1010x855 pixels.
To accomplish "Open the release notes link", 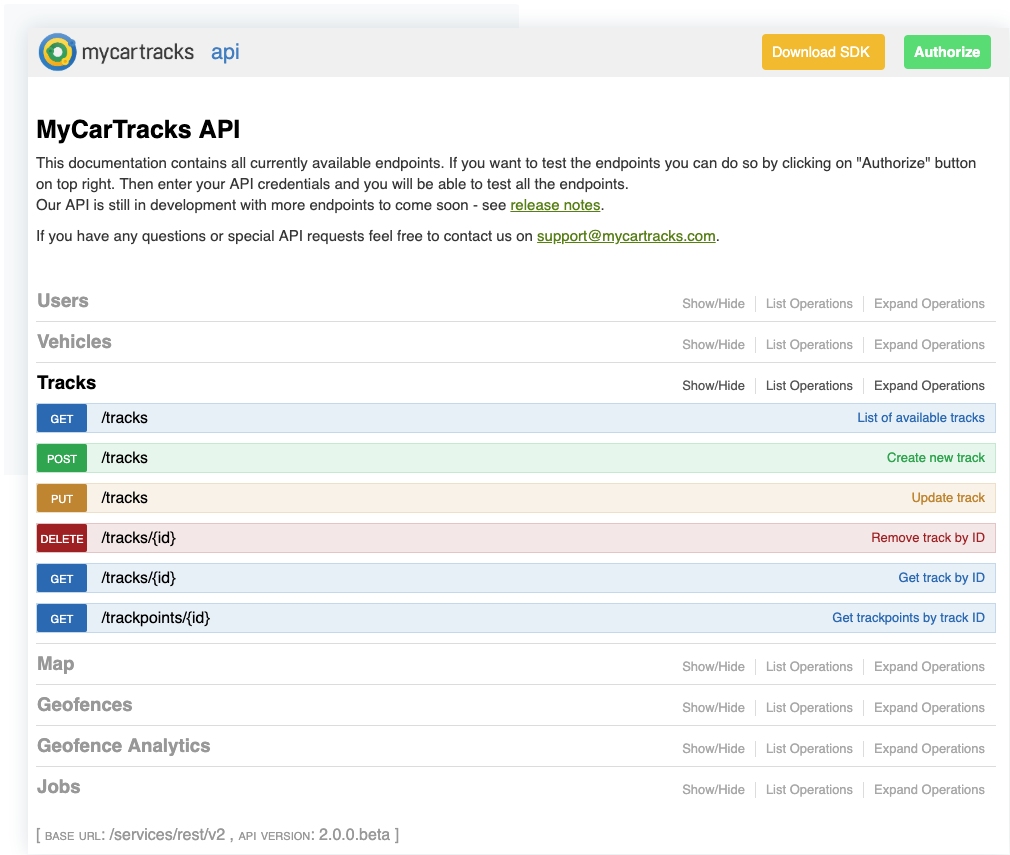I will 555,205.
